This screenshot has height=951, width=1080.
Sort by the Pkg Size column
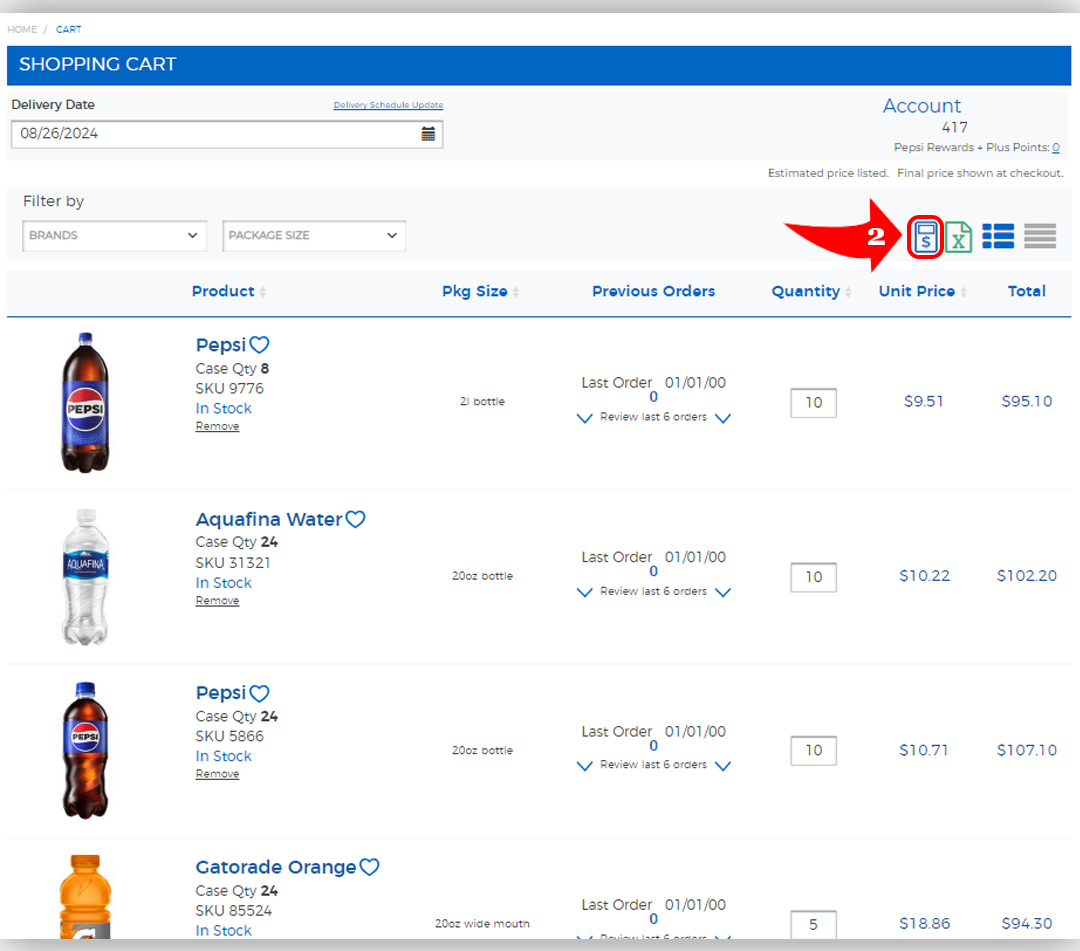[475, 291]
